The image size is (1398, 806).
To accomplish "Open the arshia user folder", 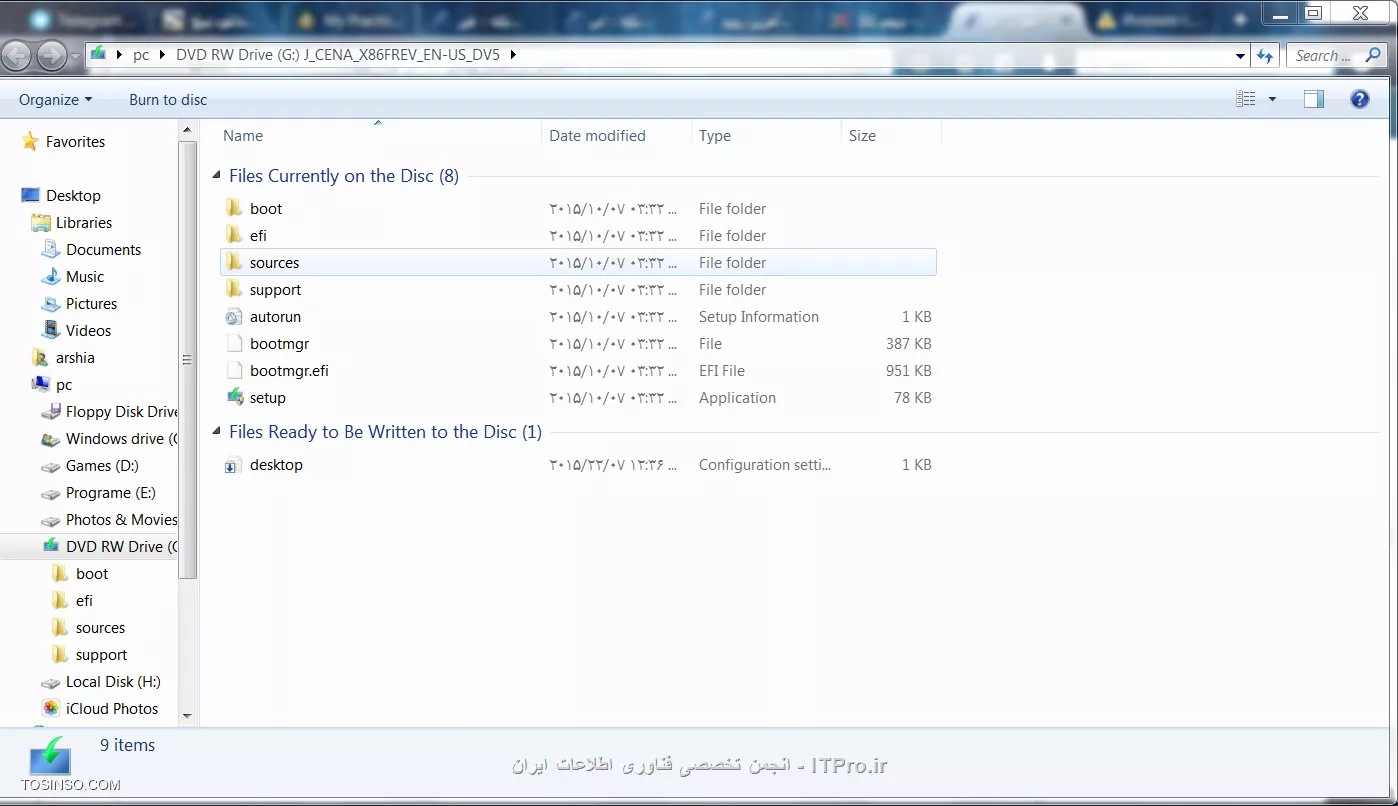I will point(75,358).
